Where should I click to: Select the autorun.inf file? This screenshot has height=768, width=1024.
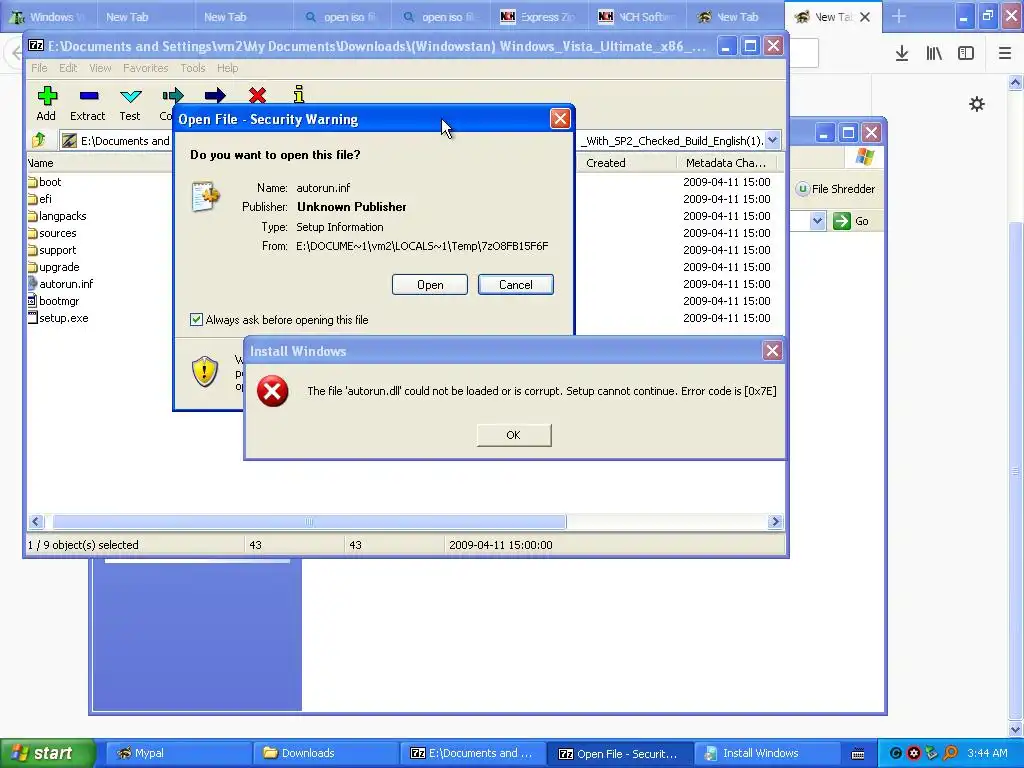61,283
